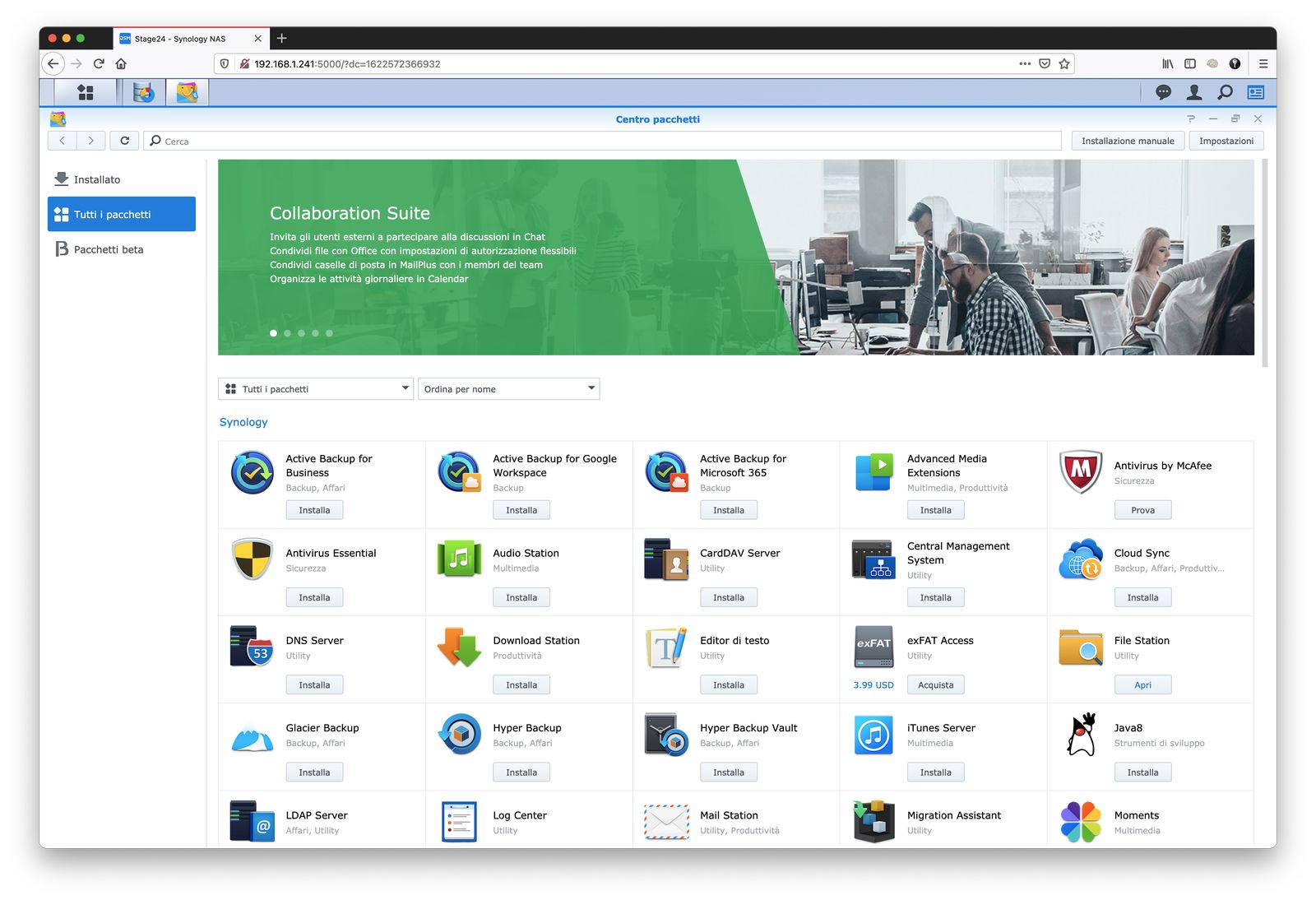
Task: Click the Hyper Backup Vault icon
Action: (666, 734)
